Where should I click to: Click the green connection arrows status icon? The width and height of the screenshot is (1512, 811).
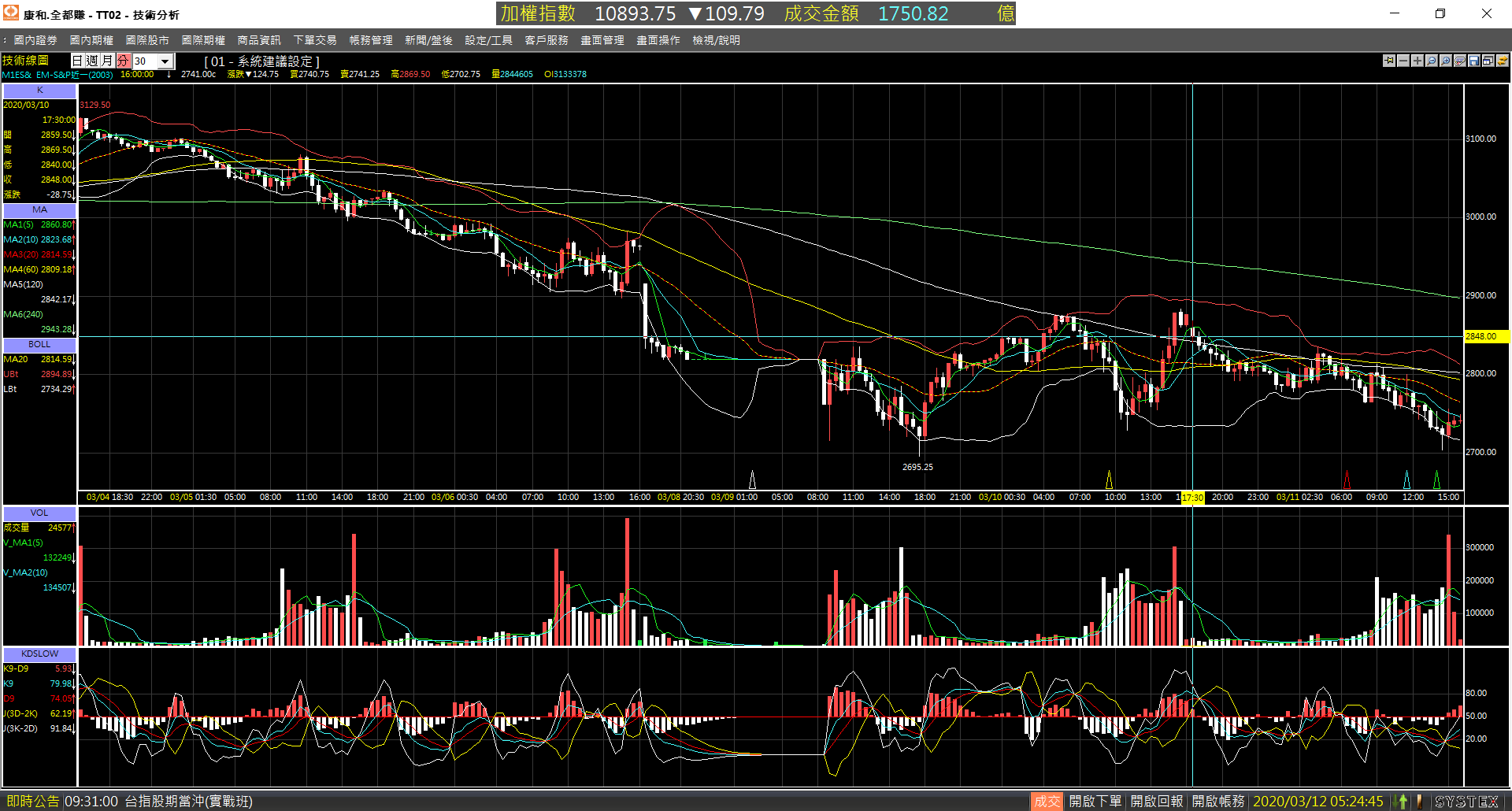tap(1402, 802)
